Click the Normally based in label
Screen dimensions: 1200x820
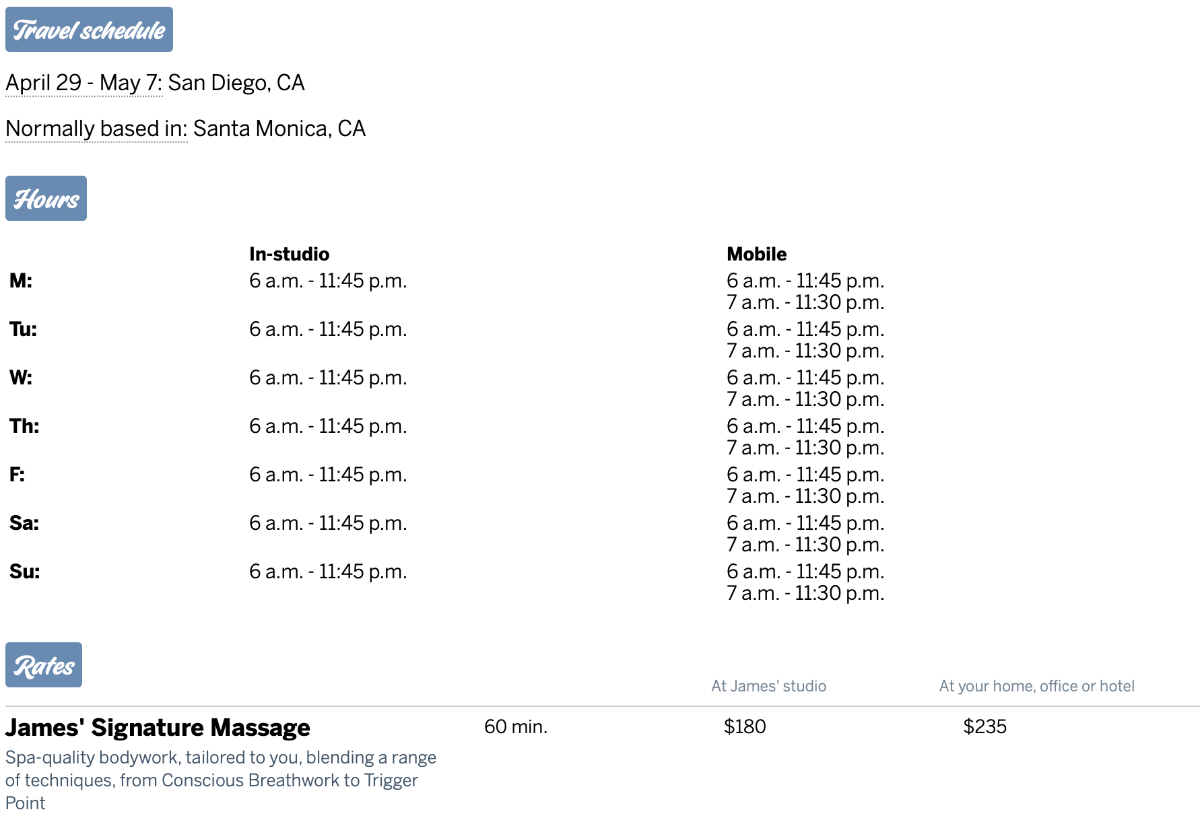click(97, 128)
